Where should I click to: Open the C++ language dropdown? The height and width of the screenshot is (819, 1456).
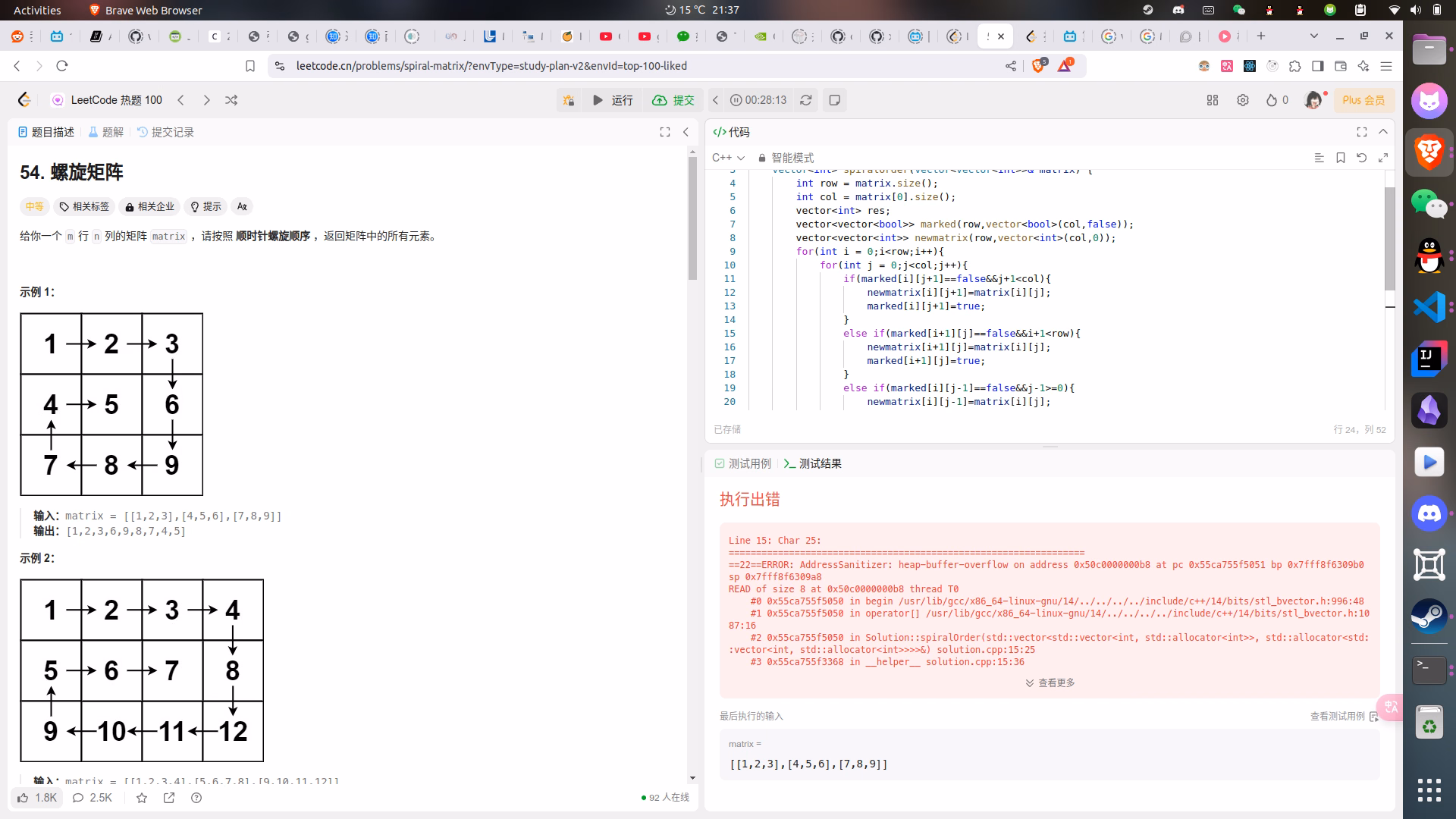pos(728,158)
